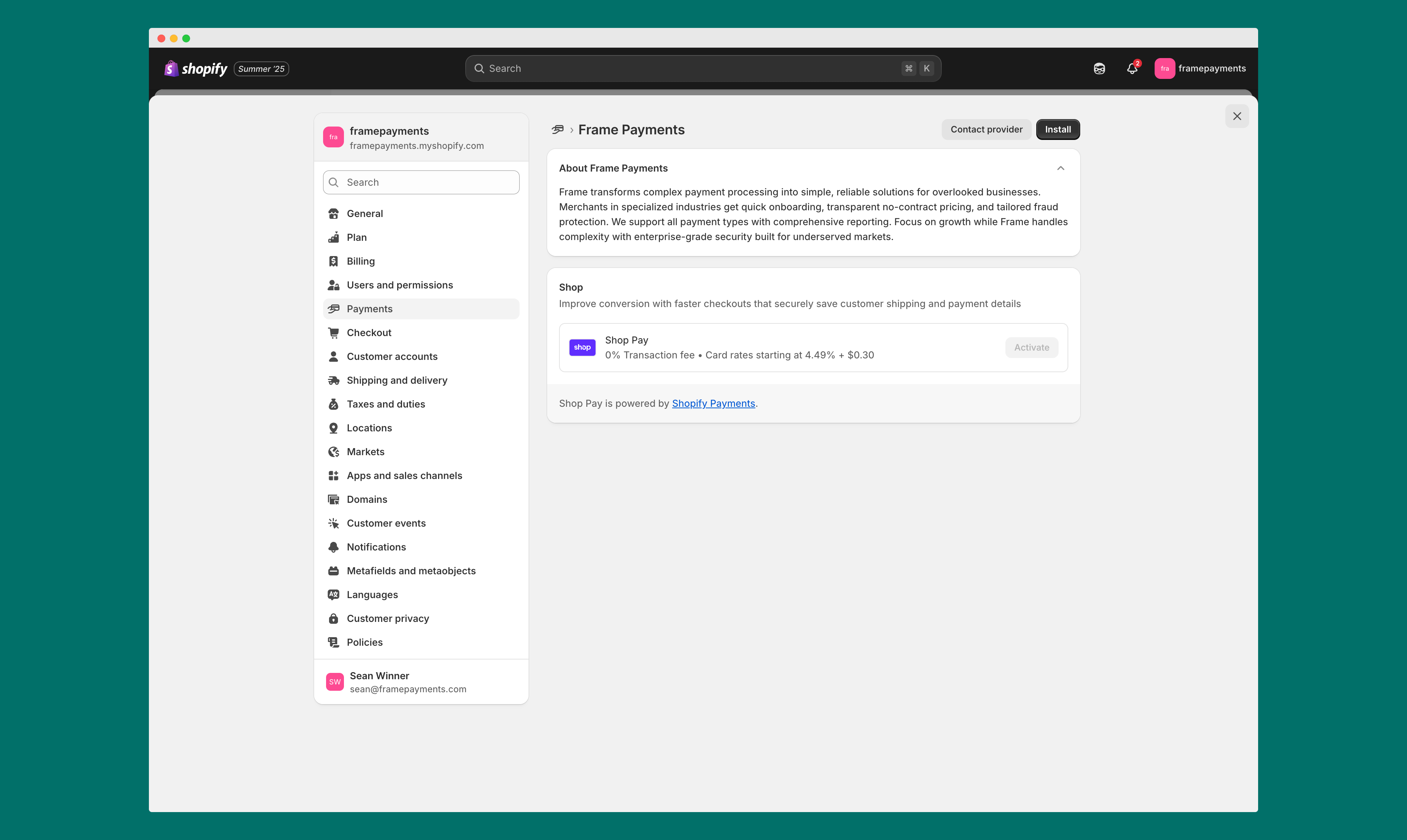The width and height of the screenshot is (1407, 840).
Task: Go to Shipping and delivery
Action: coord(421,380)
